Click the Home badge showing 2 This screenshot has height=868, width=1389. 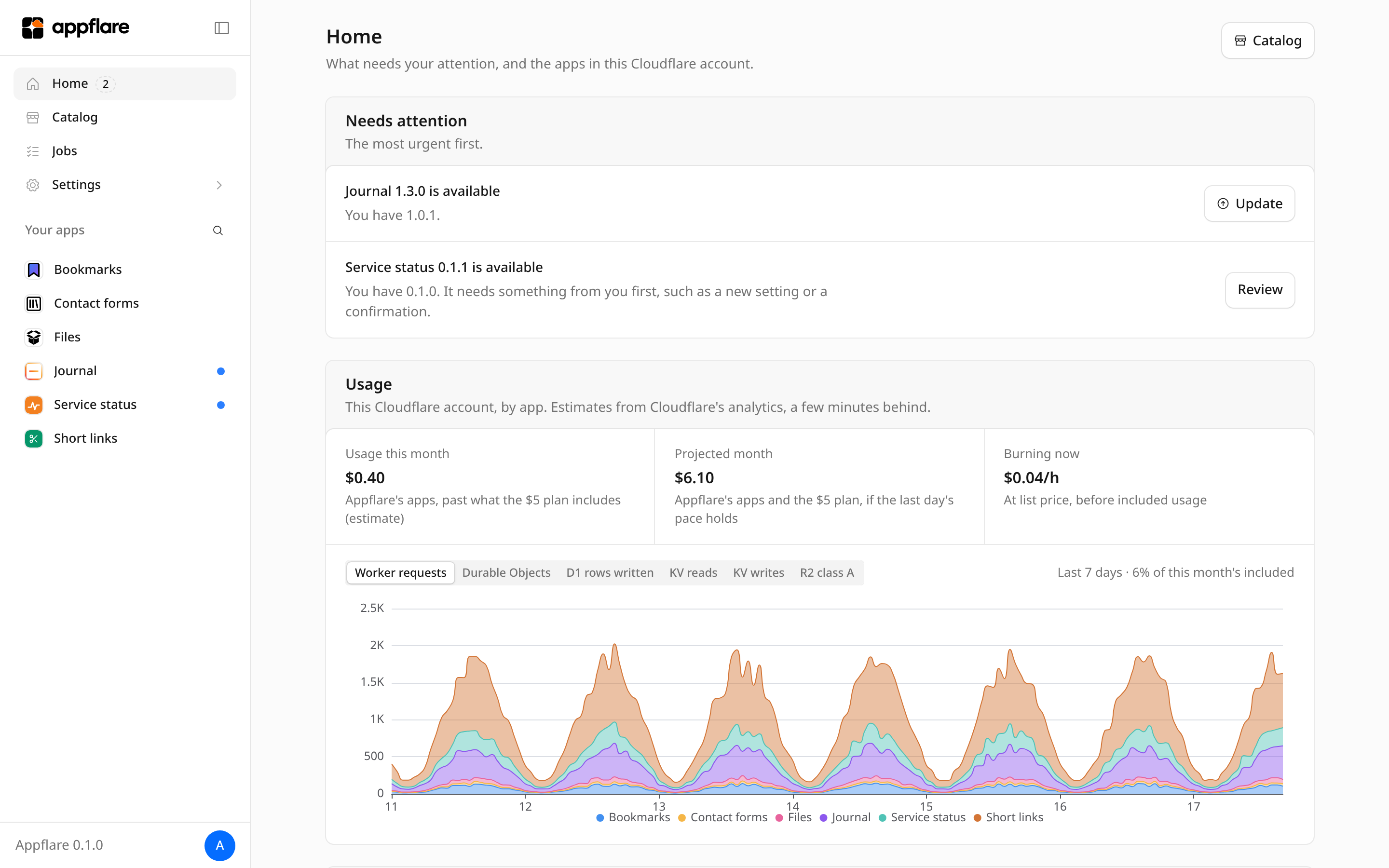(105, 84)
